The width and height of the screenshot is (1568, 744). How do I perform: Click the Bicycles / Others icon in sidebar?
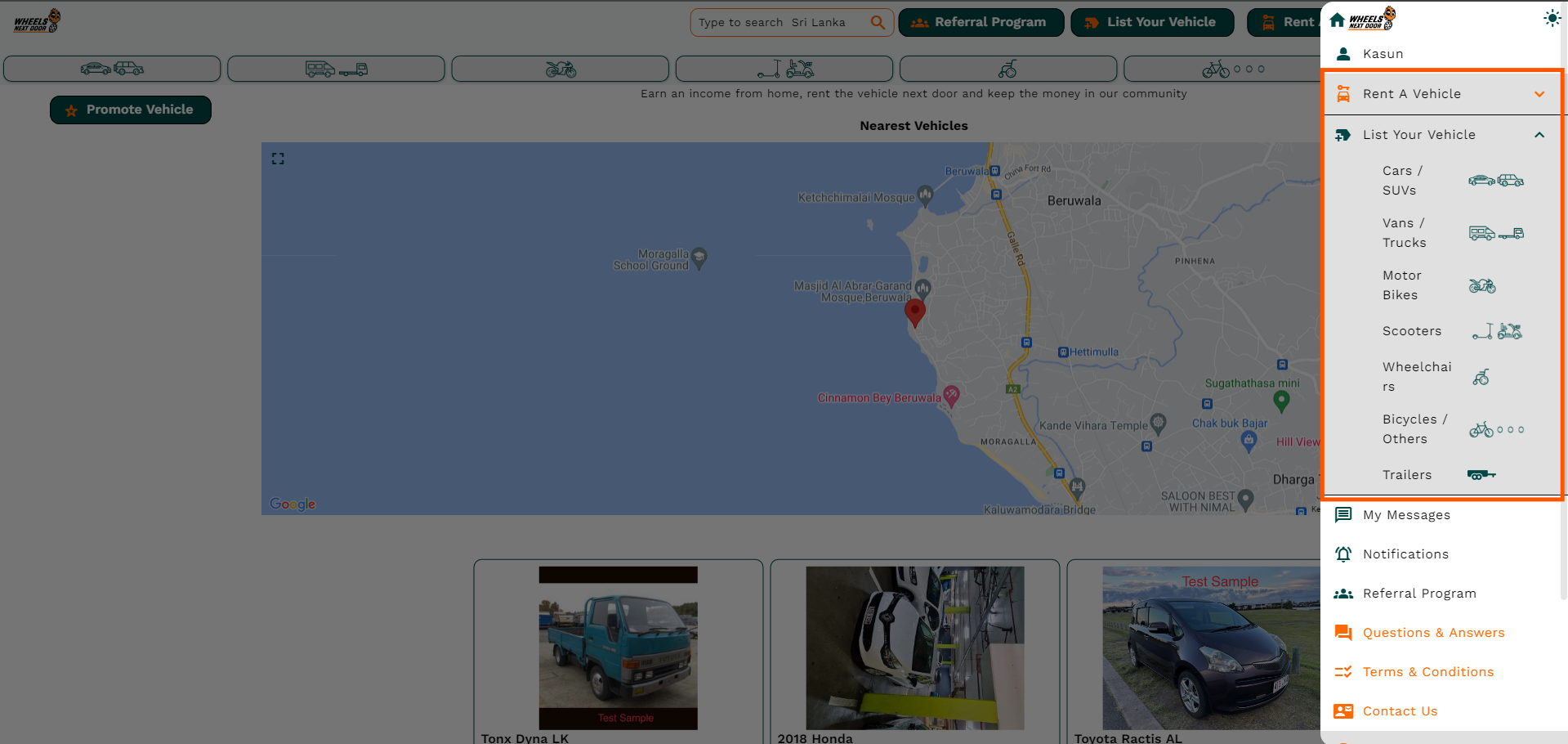[x=1495, y=429]
